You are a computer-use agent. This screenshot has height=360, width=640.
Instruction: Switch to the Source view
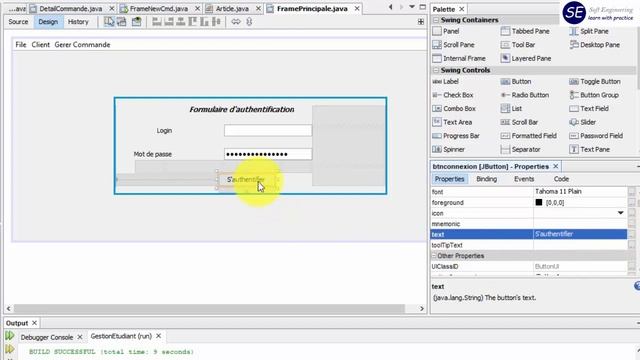point(18,22)
